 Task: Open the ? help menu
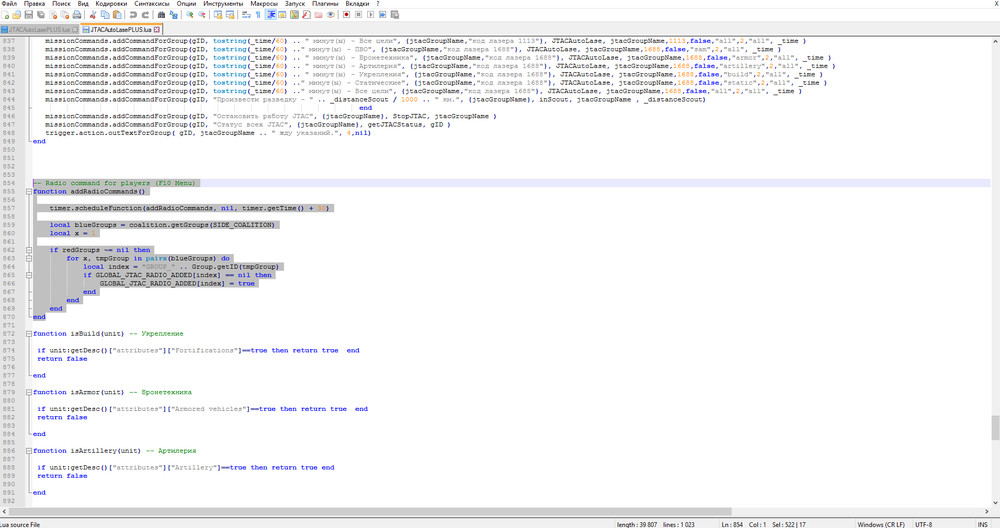coord(378,3)
